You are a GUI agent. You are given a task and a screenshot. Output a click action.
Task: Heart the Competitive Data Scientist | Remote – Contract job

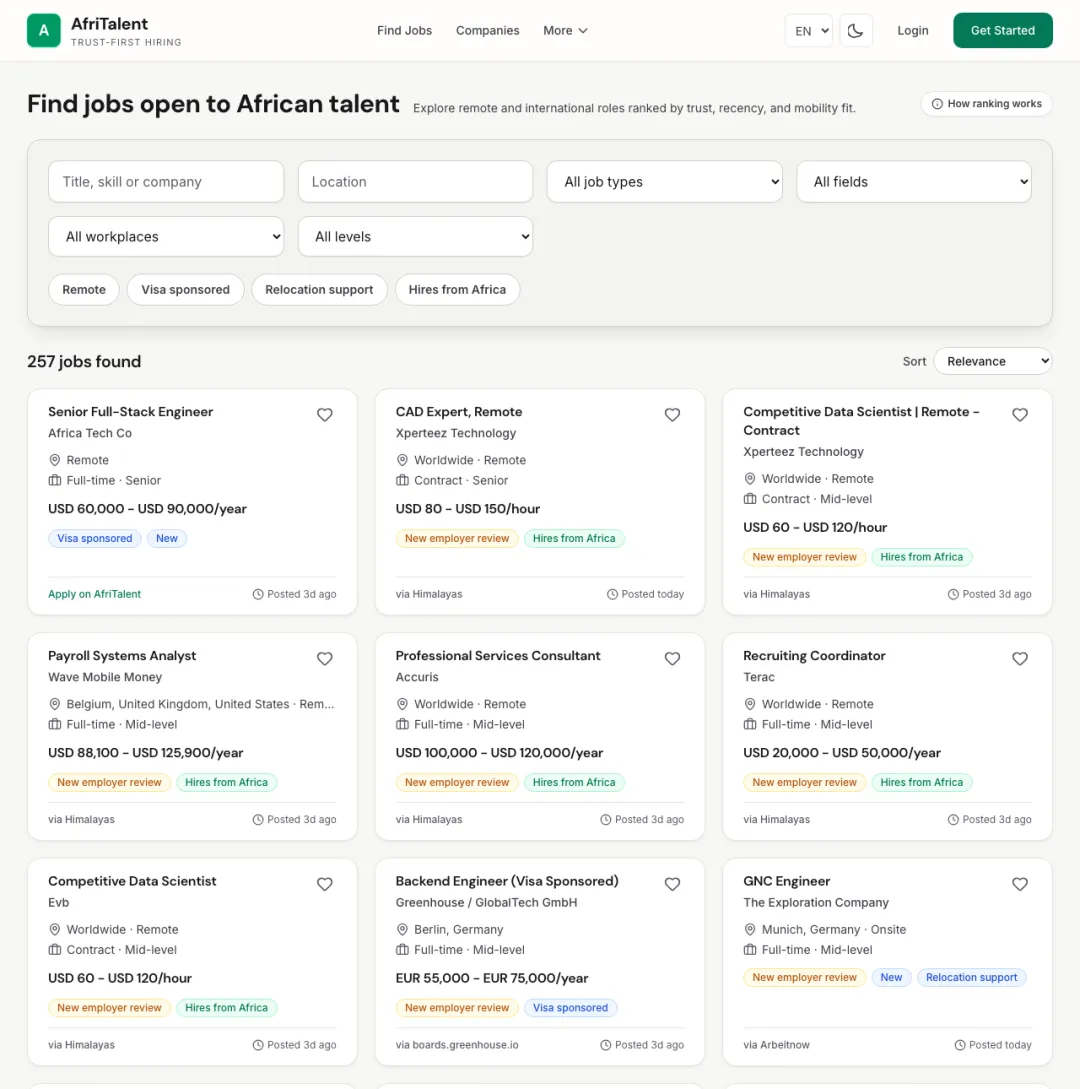tap(1020, 415)
